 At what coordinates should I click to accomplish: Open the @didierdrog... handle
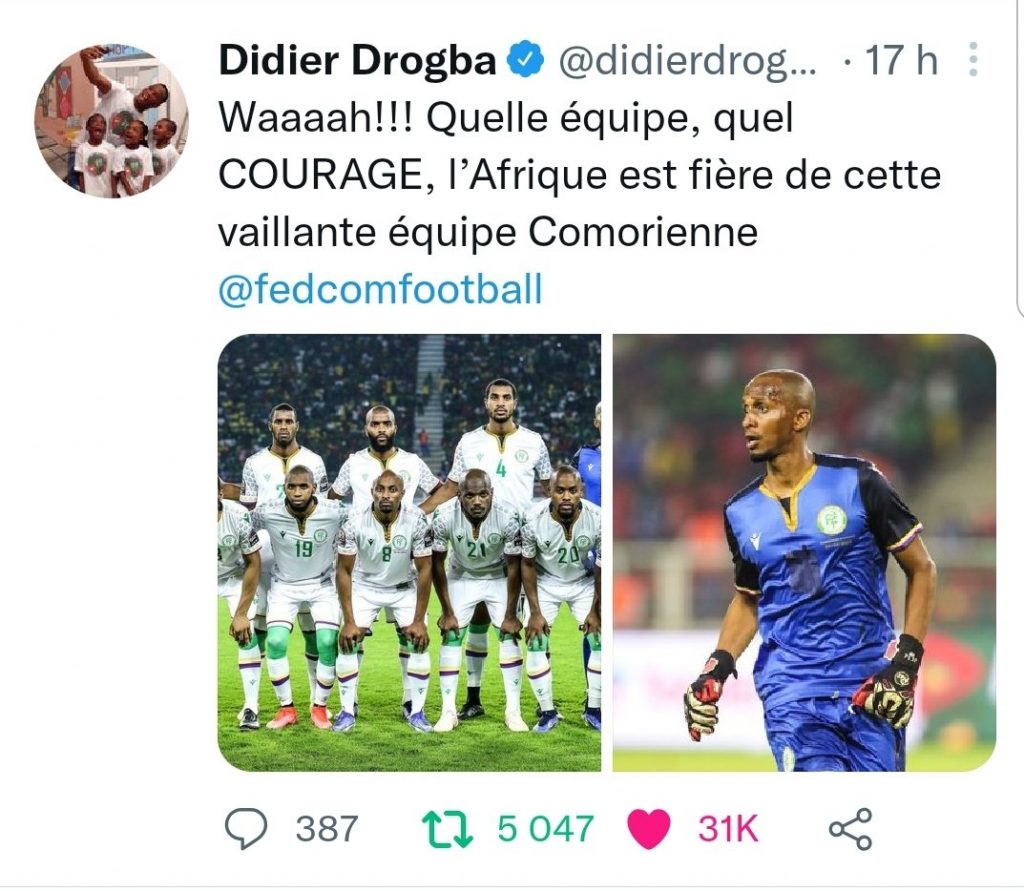coord(686,61)
